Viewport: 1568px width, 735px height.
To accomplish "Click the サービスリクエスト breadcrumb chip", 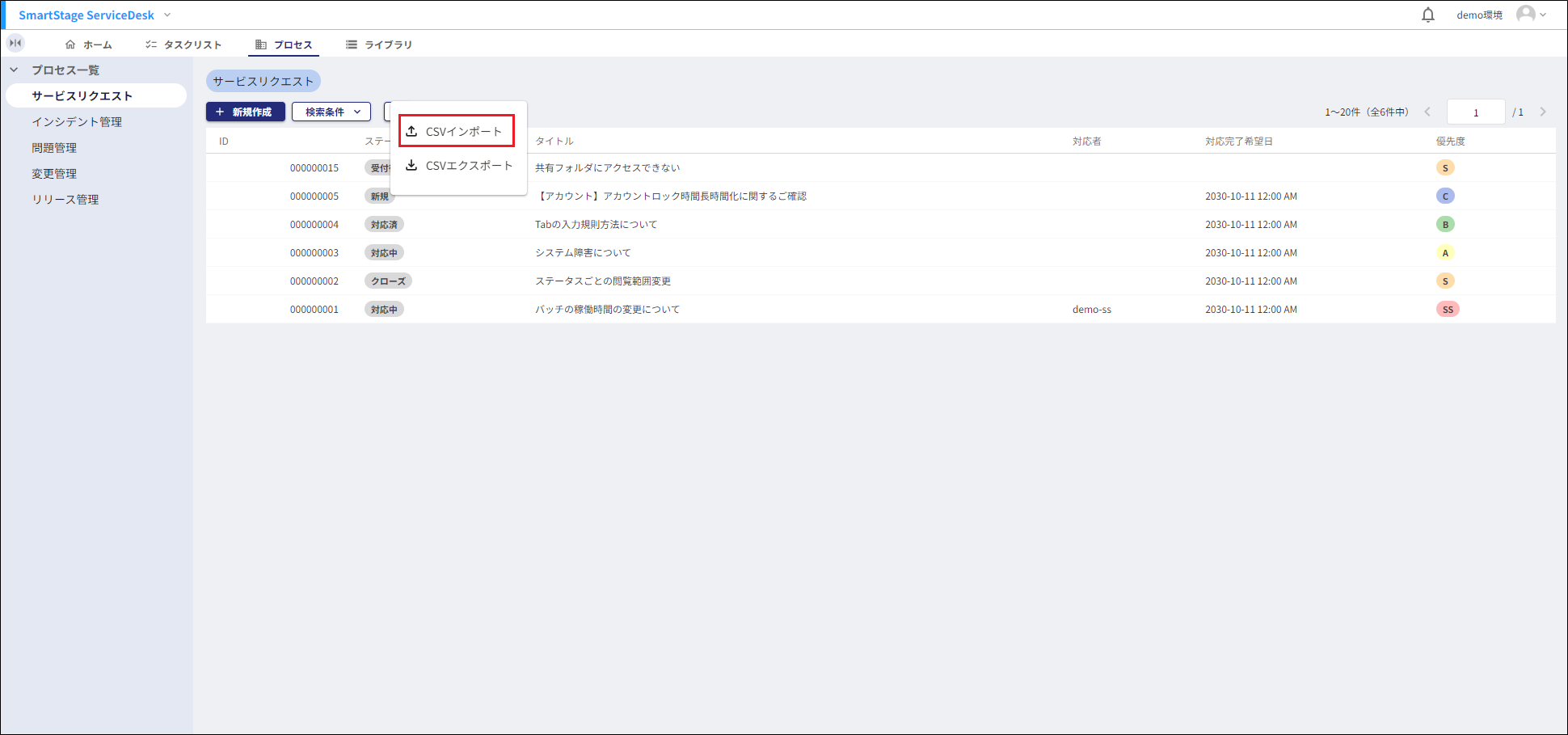I will (x=263, y=81).
